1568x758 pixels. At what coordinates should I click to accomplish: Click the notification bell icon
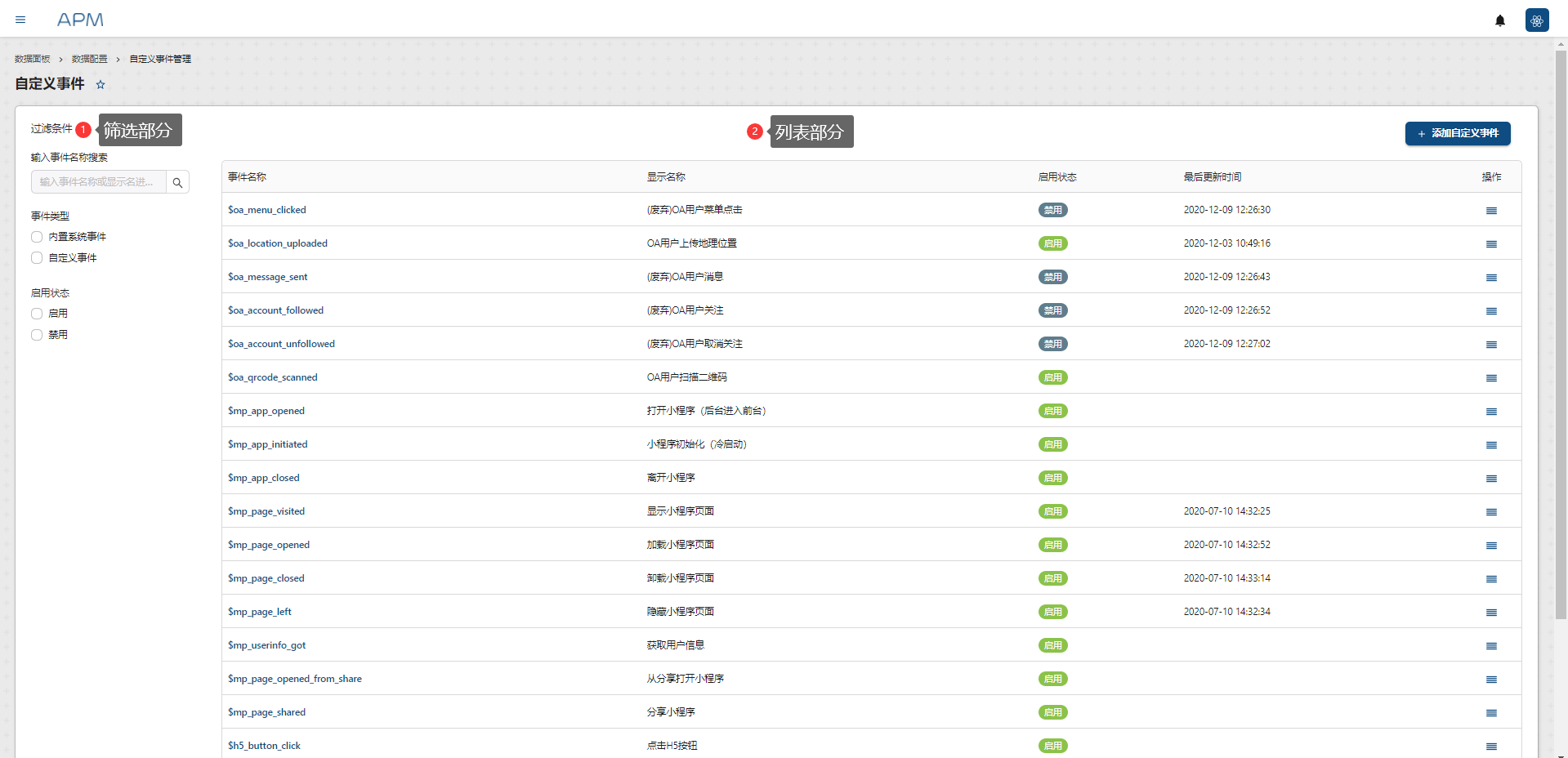click(1499, 20)
